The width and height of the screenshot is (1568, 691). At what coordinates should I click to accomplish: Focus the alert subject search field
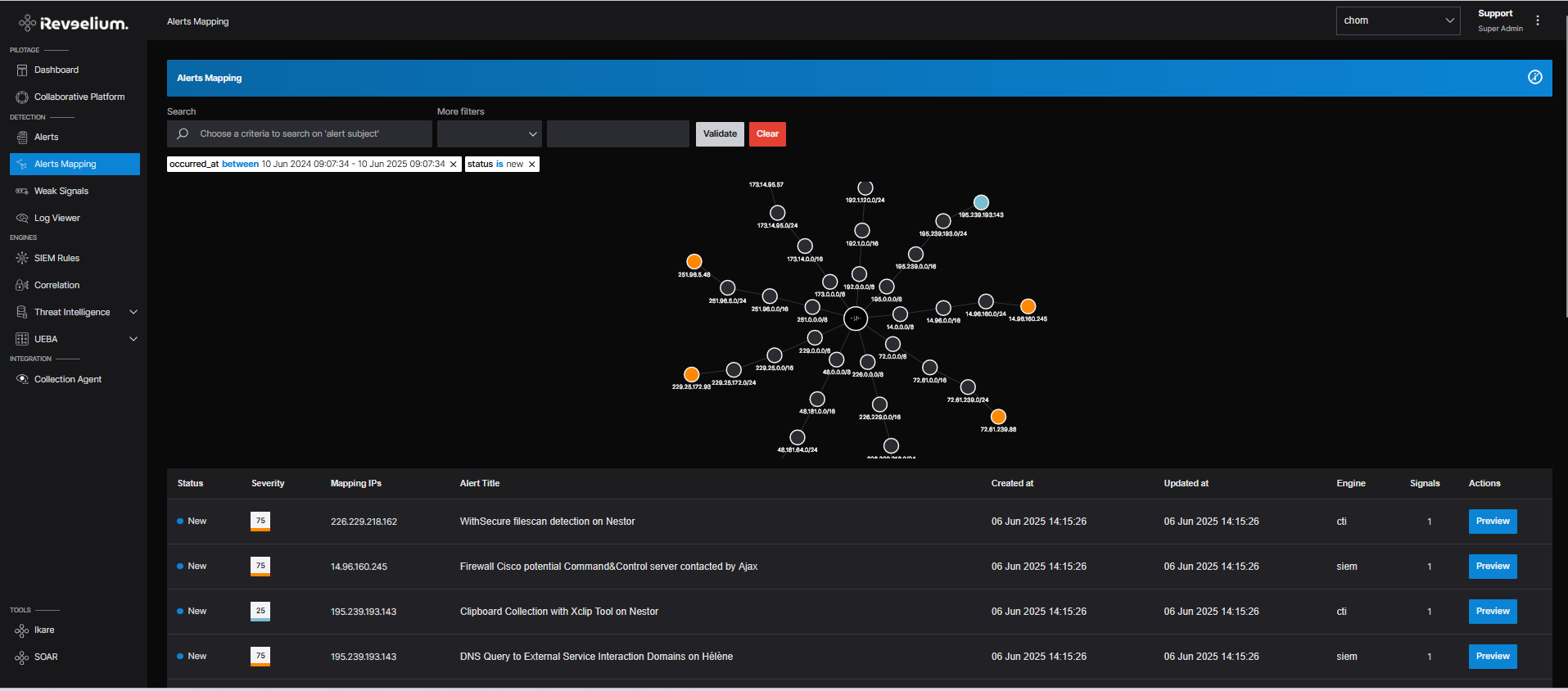300,133
